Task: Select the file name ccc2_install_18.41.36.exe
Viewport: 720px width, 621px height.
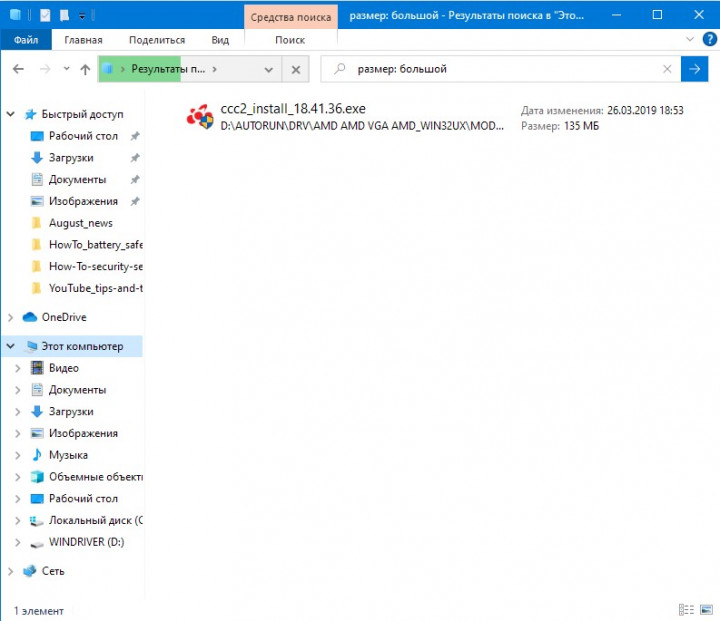Action: (293, 109)
